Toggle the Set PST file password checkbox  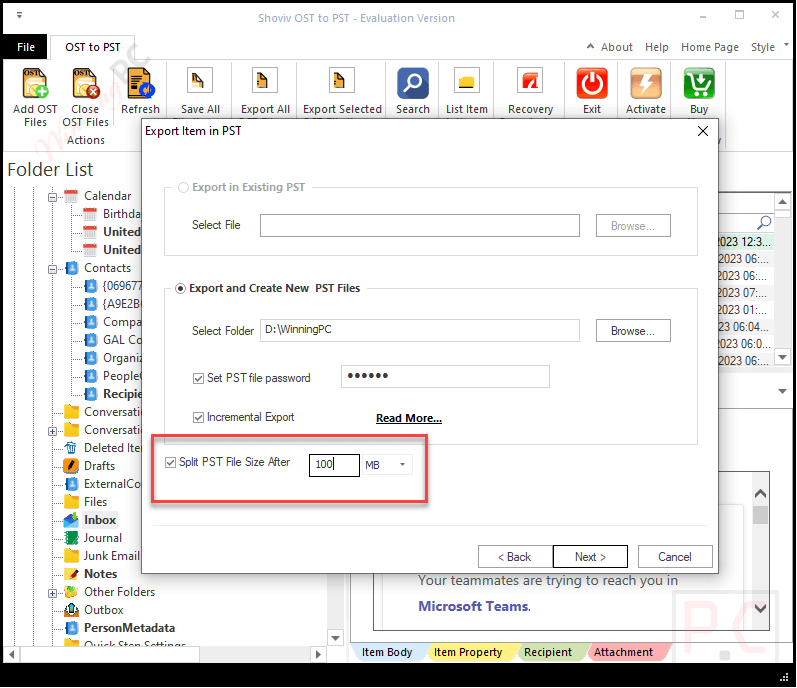[x=198, y=379]
